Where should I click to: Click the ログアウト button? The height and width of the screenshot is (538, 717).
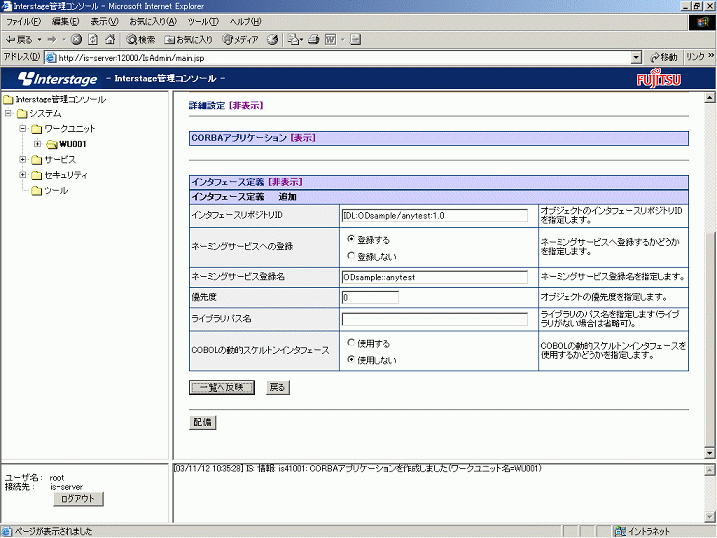78,499
